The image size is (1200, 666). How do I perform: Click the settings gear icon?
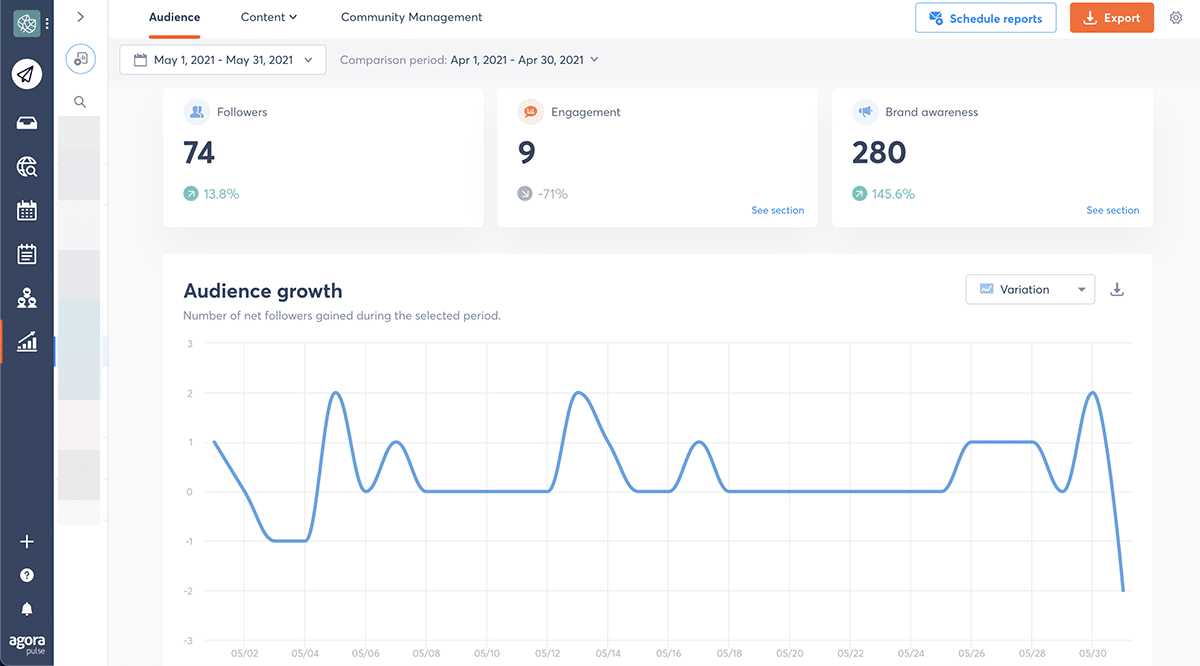[1175, 18]
